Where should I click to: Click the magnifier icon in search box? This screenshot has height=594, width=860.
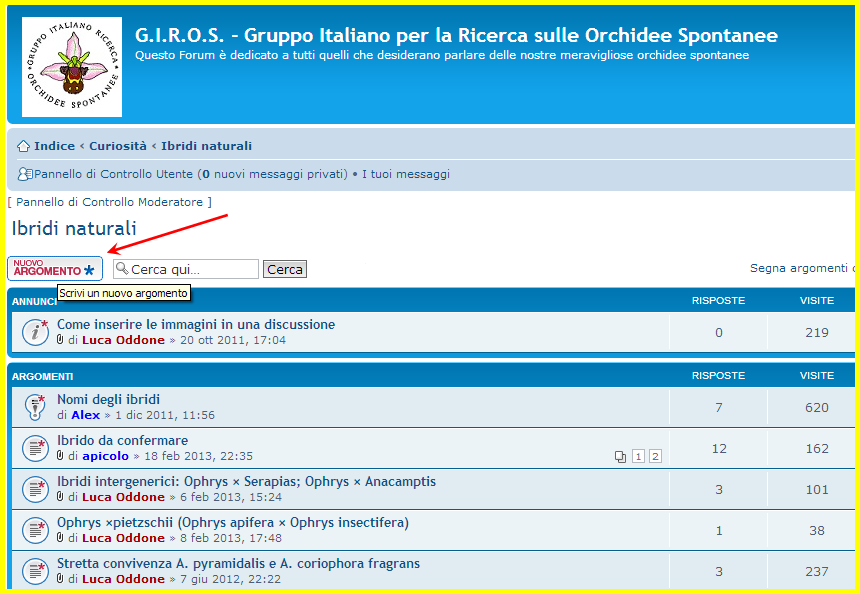pos(122,268)
